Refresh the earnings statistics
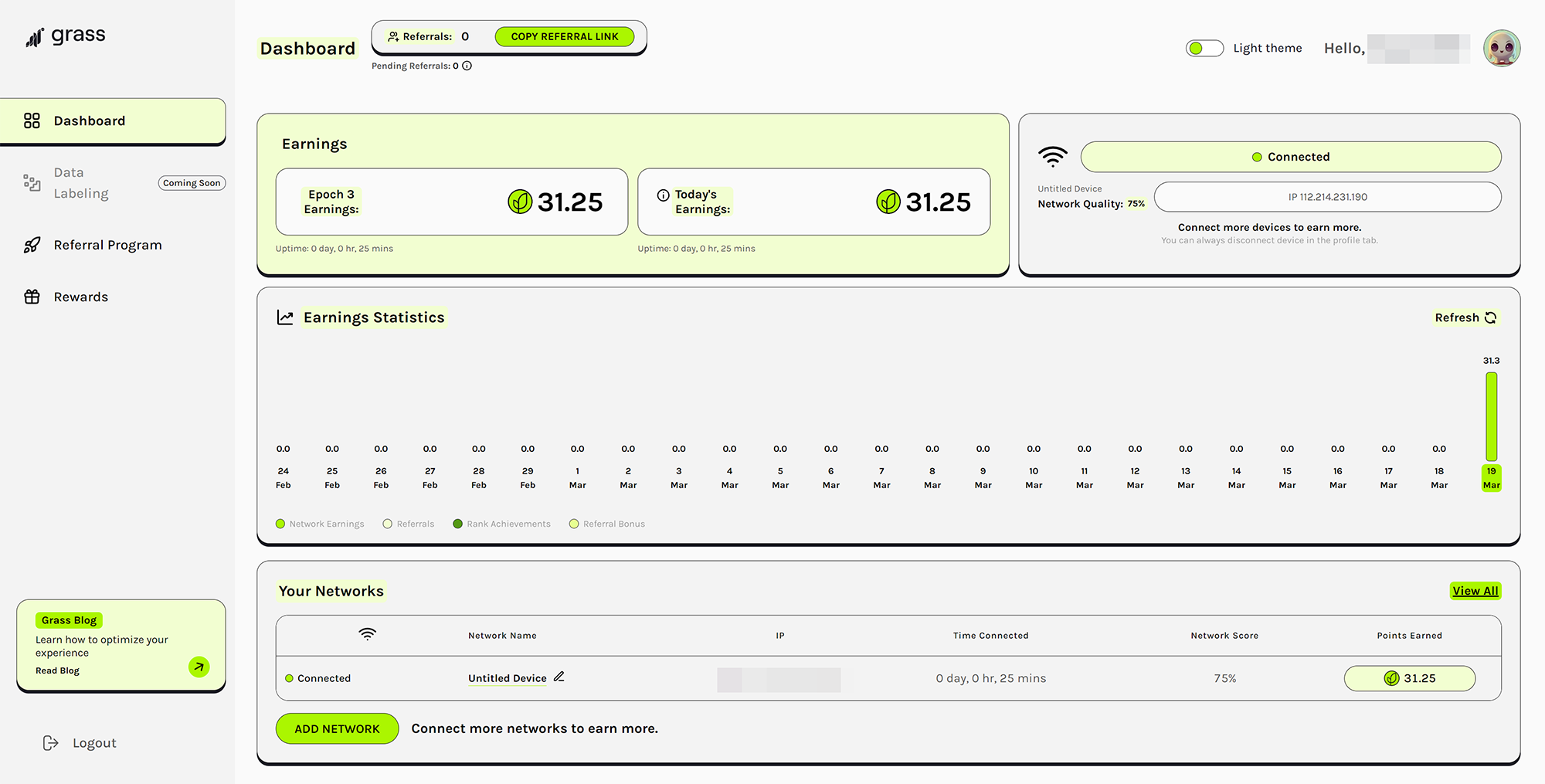1545x784 pixels. tap(1465, 317)
